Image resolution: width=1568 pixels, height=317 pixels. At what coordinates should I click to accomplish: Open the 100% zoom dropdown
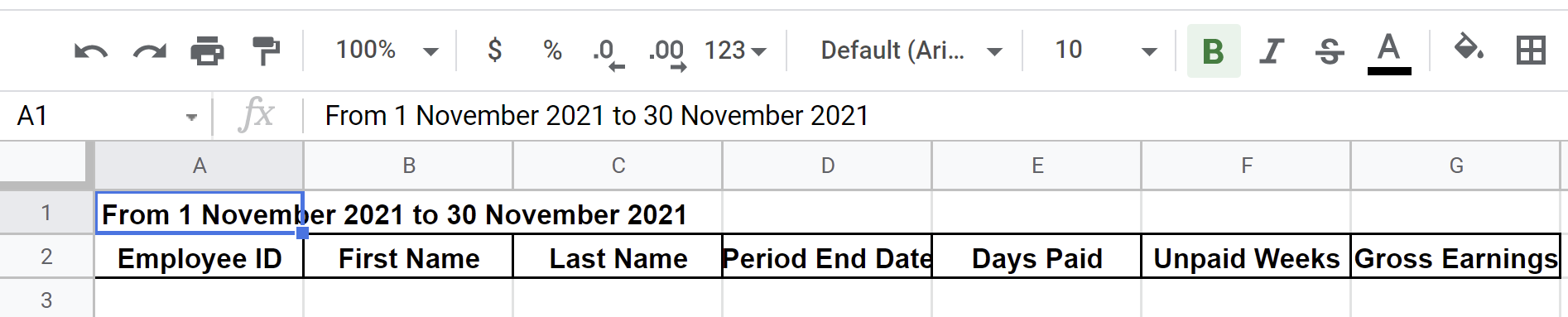pyautogui.click(x=387, y=50)
